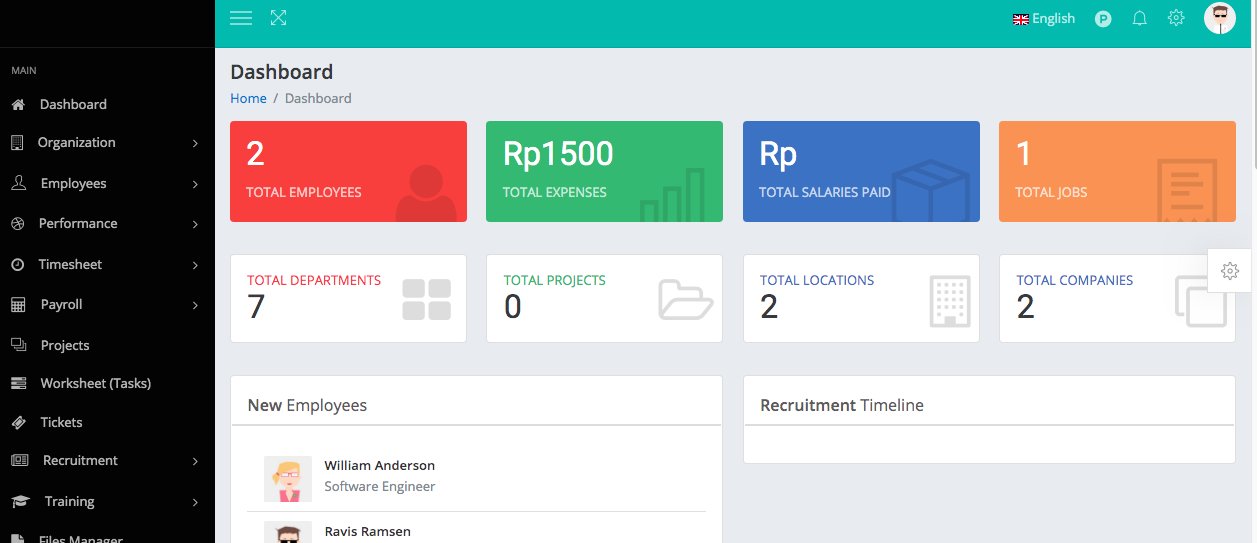Click William Anderson's avatar thumbnail
This screenshot has width=1257, height=543.
pyautogui.click(x=288, y=479)
